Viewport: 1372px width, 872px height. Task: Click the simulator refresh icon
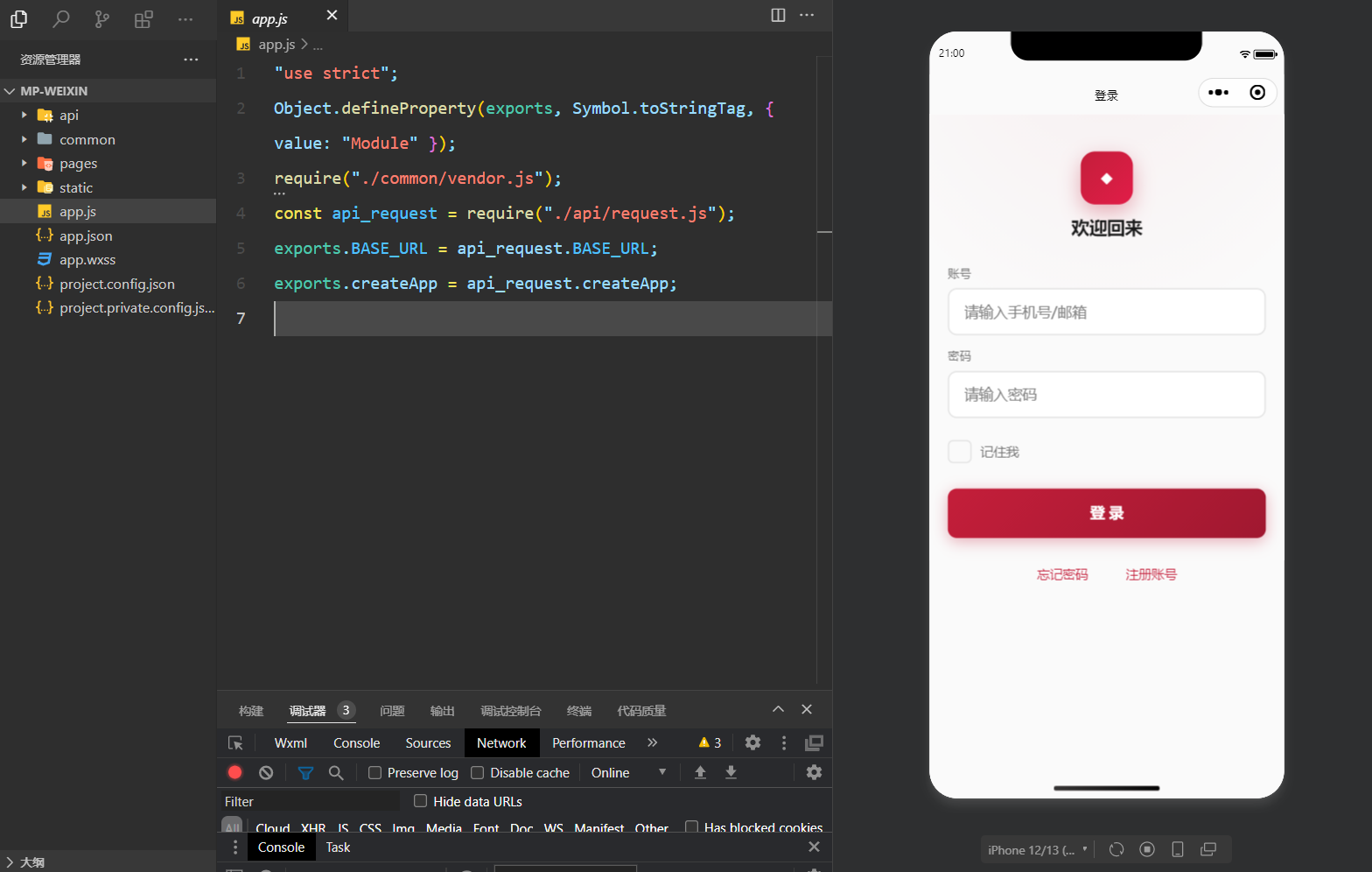pyautogui.click(x=1116, y=849)
